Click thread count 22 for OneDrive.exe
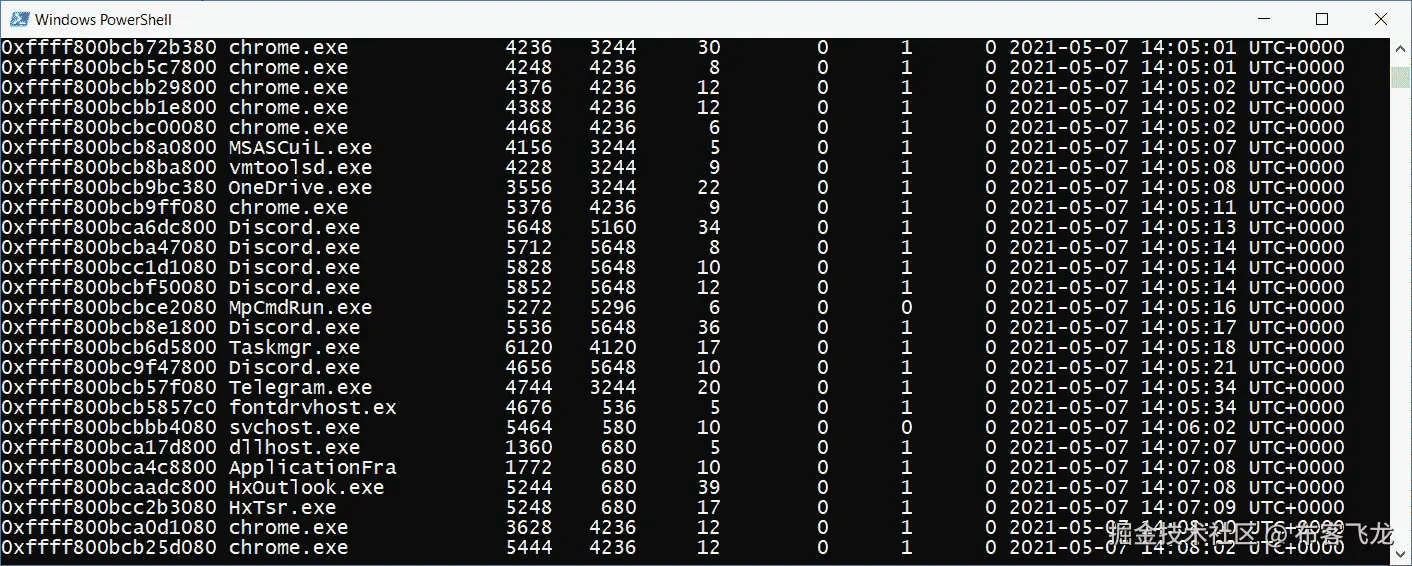1412x566 pixels. [708, 187]
